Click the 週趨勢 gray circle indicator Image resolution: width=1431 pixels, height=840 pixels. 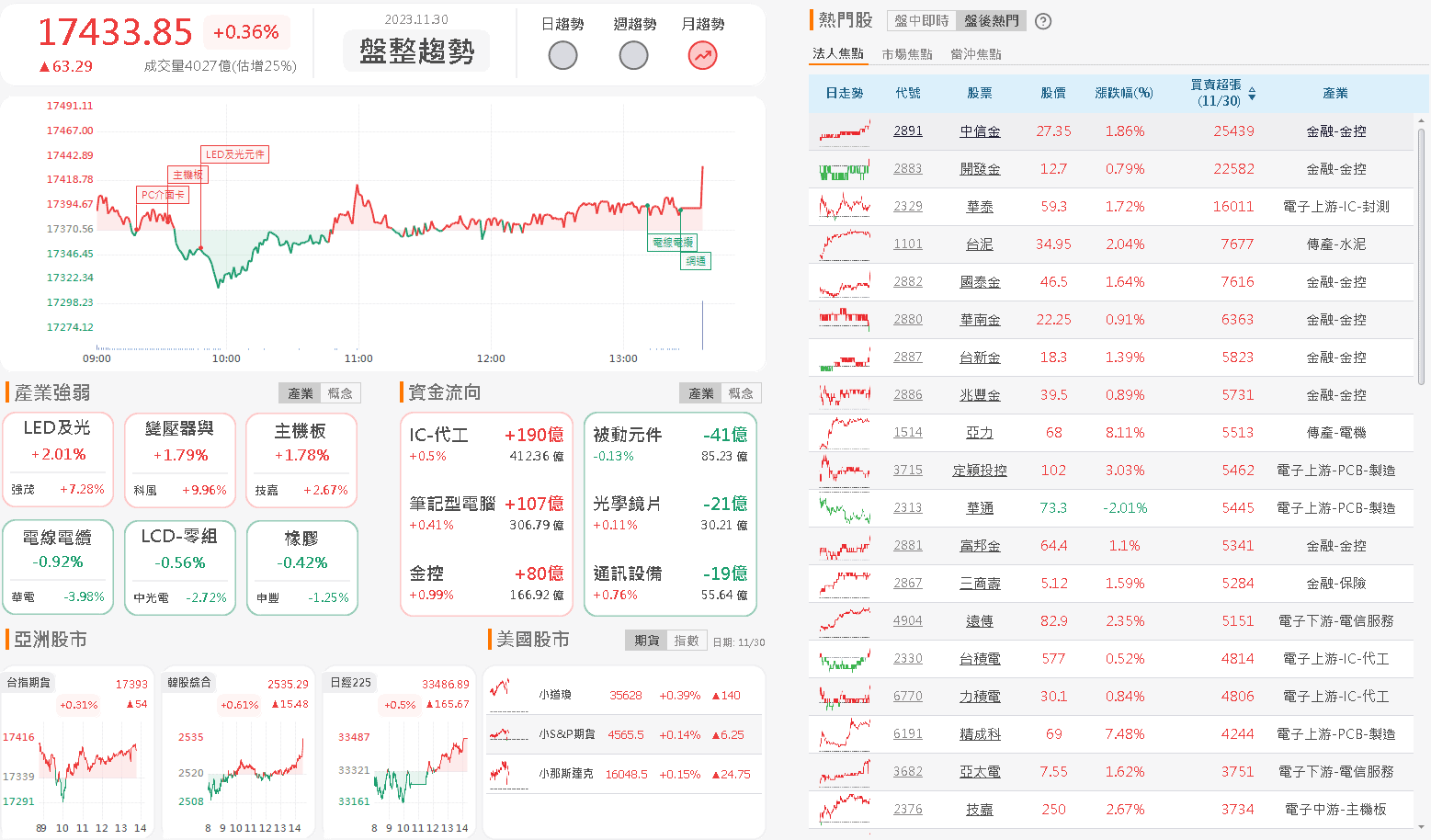(x=634, y=56)
